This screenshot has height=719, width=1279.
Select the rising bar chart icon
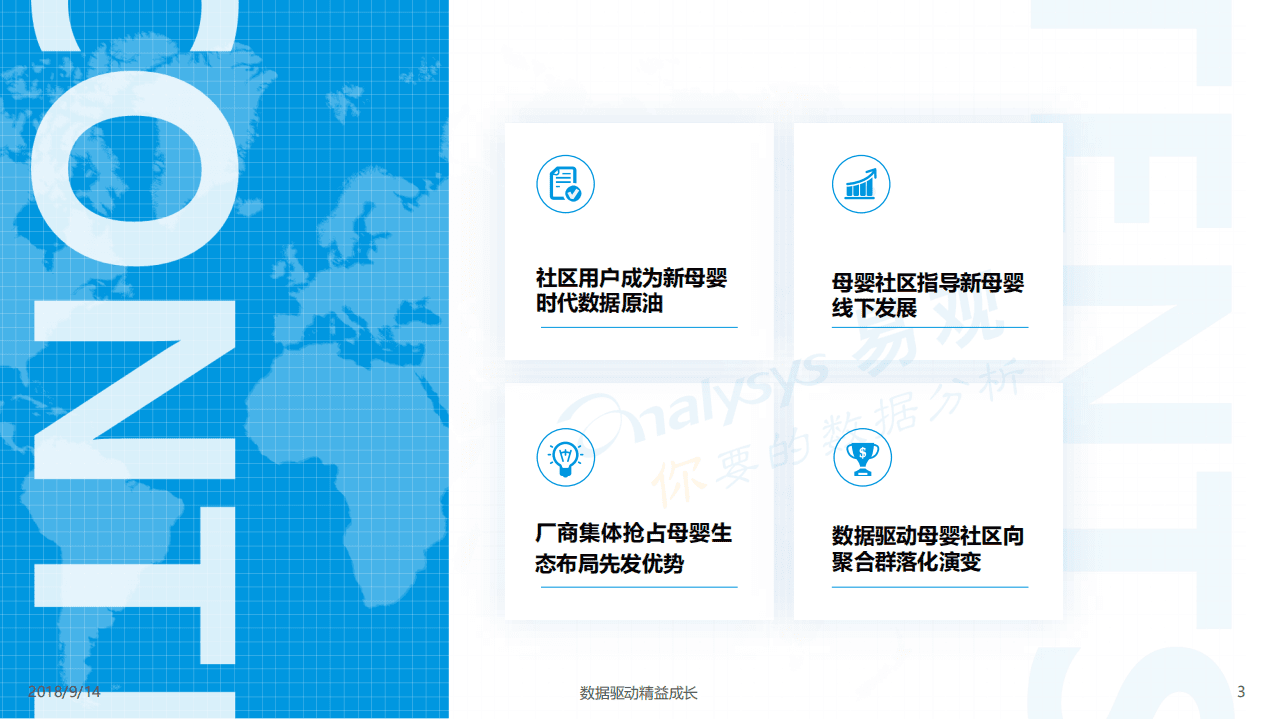point(861,184)
